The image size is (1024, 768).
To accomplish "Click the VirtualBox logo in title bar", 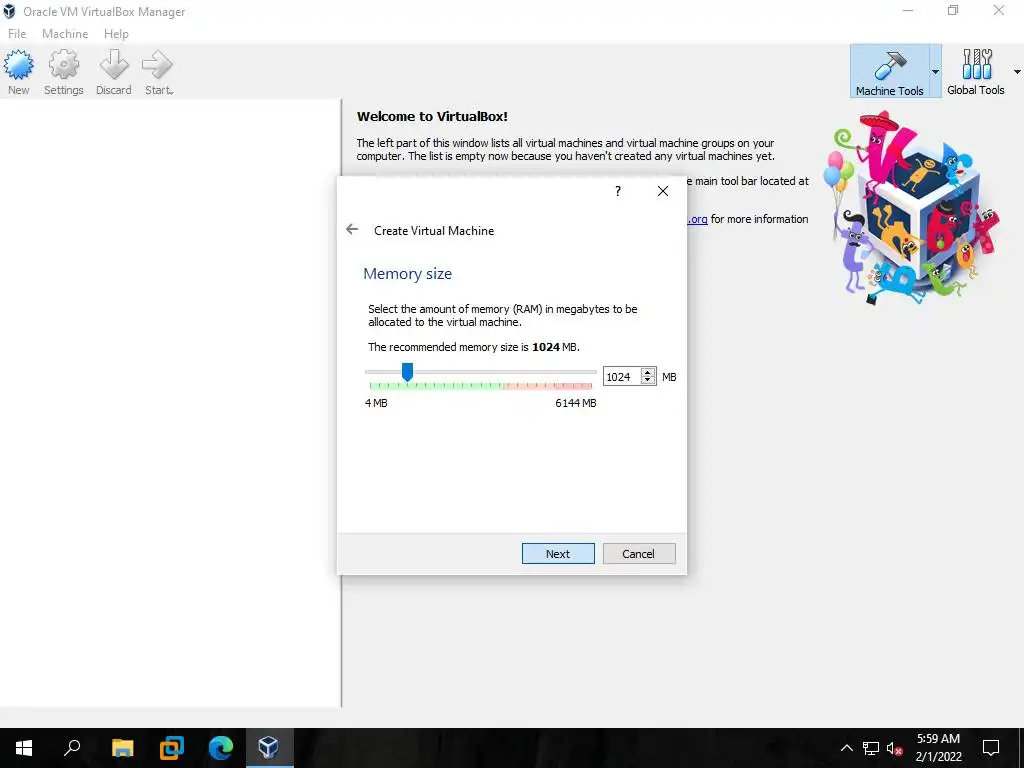I will click(x=9, y=11).
